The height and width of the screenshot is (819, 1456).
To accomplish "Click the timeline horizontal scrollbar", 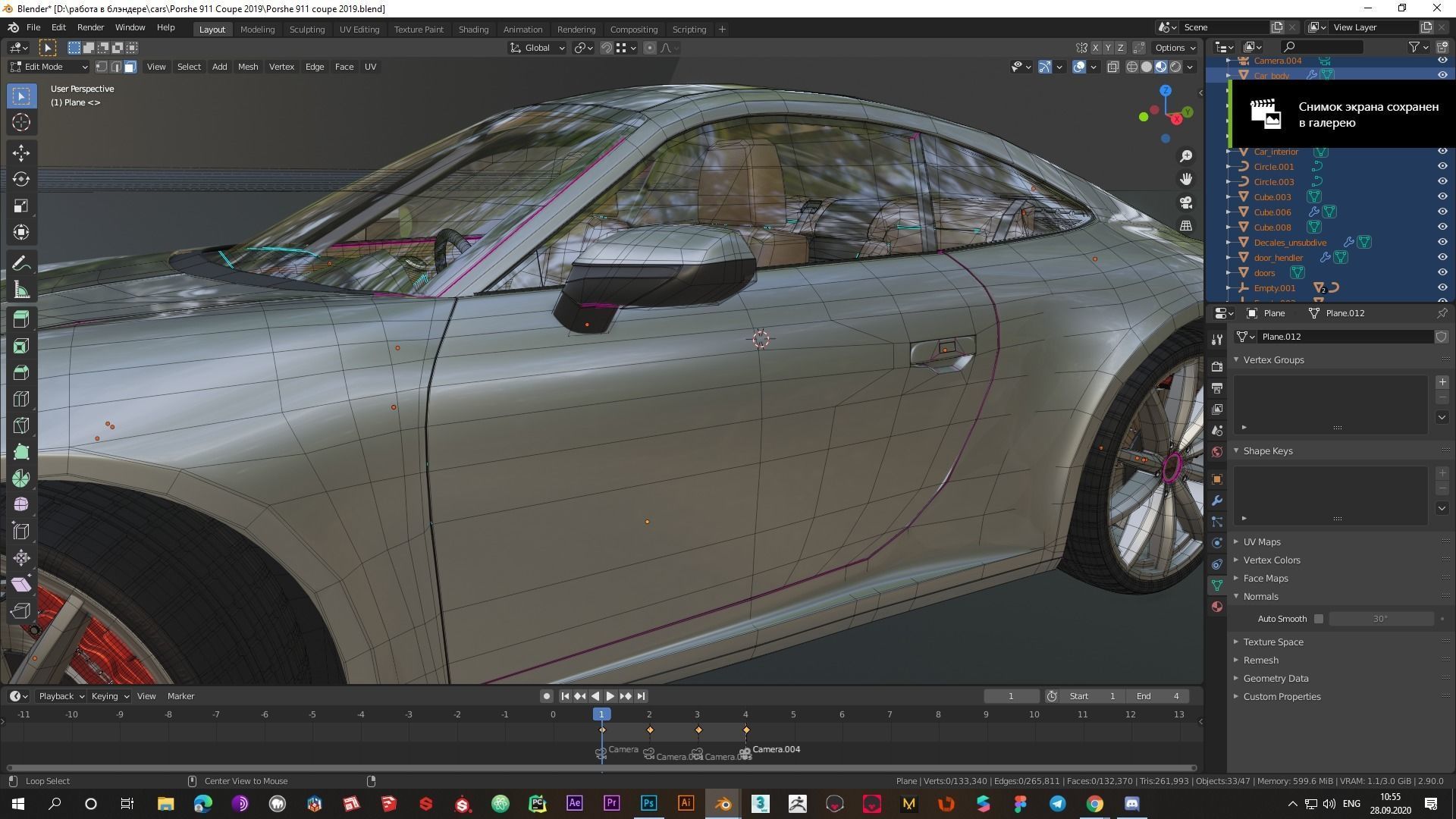I will pyautogui.click(x=601, y=768).
